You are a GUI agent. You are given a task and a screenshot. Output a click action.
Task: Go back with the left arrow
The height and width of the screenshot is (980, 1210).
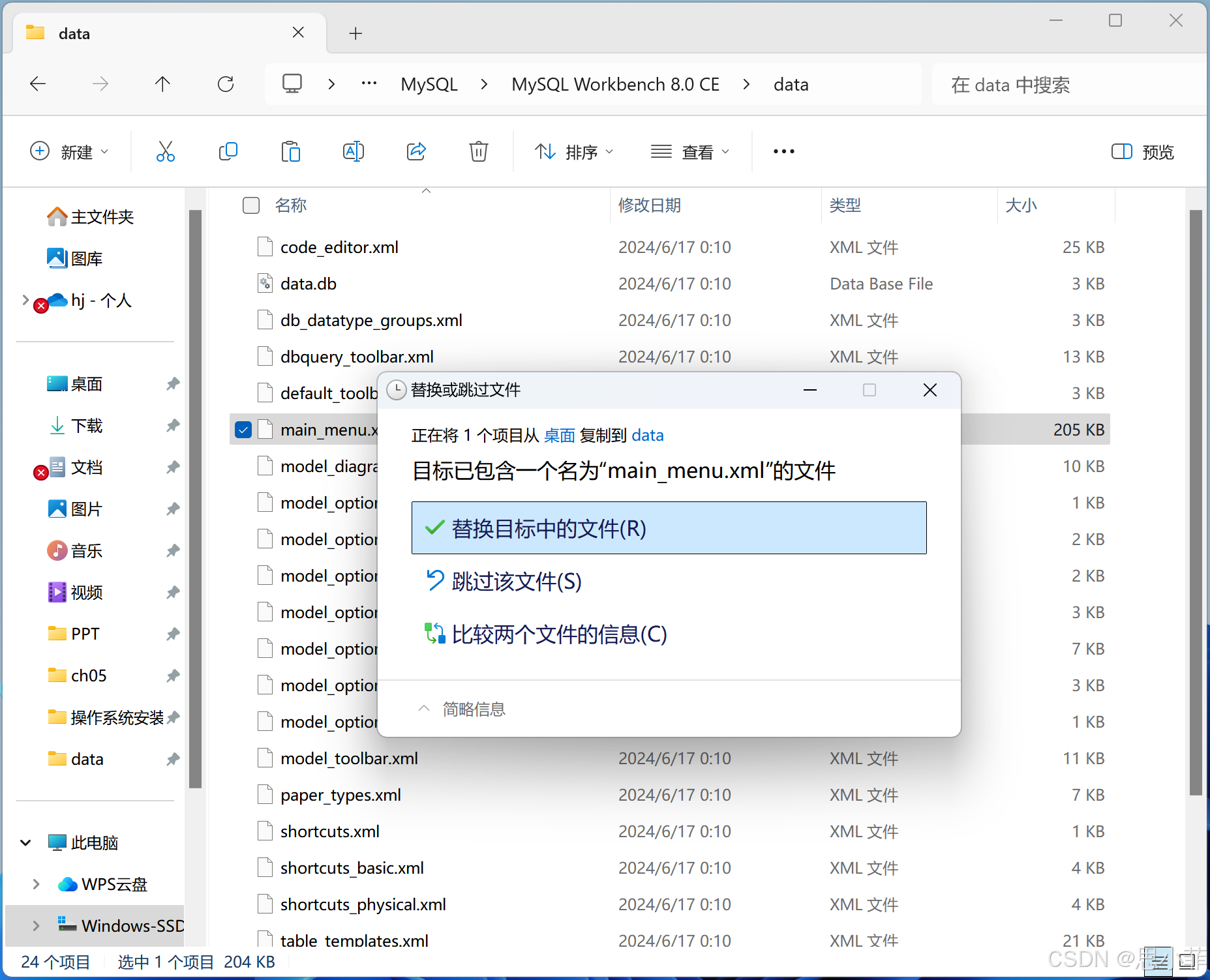[x=38, y=84]
